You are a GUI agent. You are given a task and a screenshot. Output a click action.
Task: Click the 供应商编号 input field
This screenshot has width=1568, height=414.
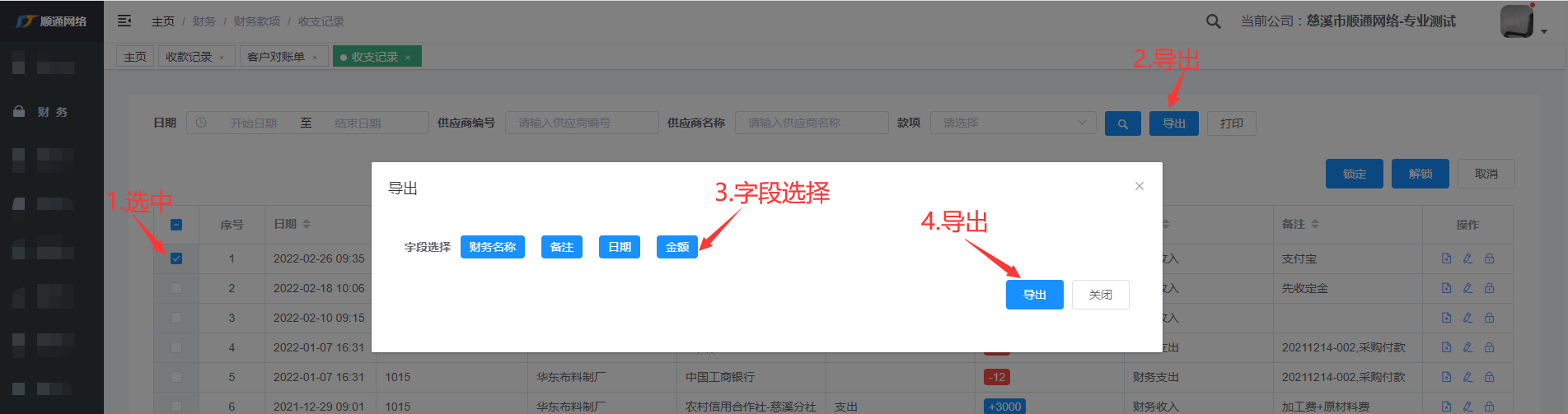(581, 123)
